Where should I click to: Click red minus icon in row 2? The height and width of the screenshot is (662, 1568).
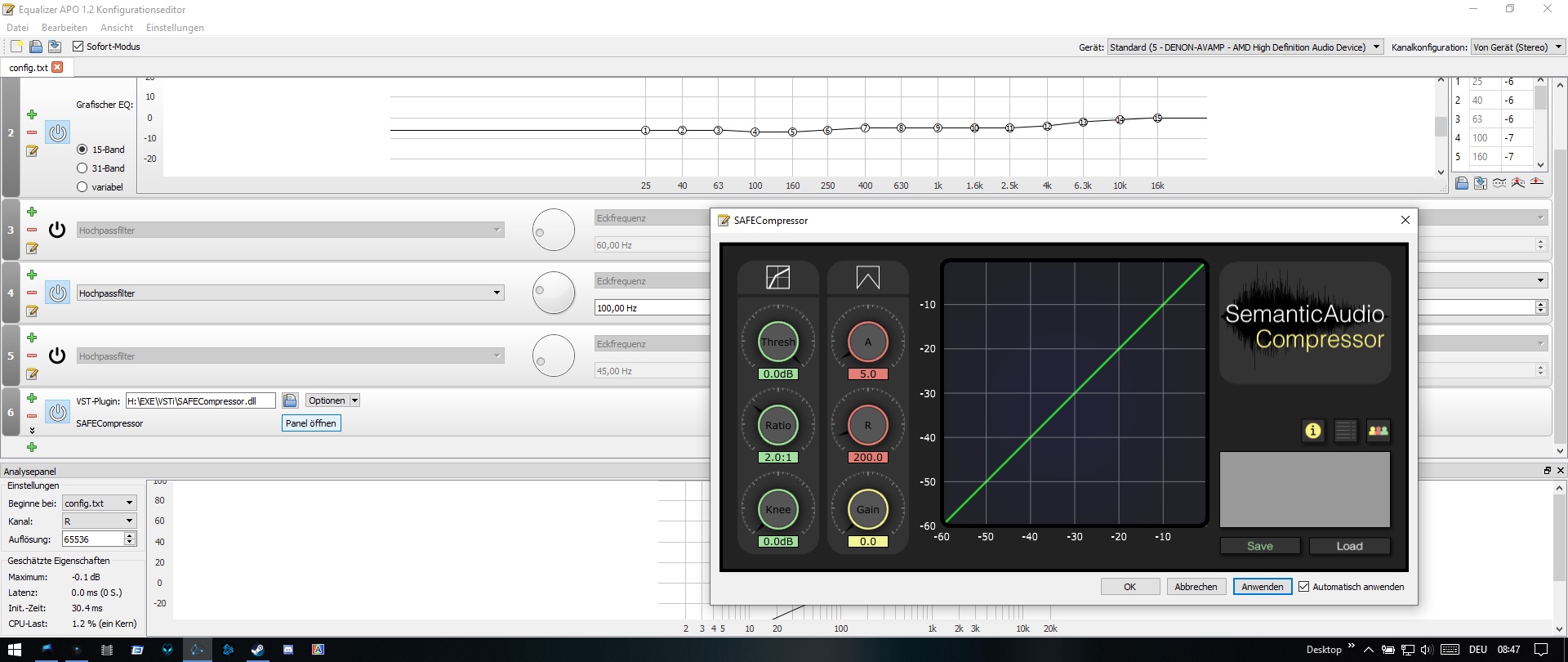(32, 132)
